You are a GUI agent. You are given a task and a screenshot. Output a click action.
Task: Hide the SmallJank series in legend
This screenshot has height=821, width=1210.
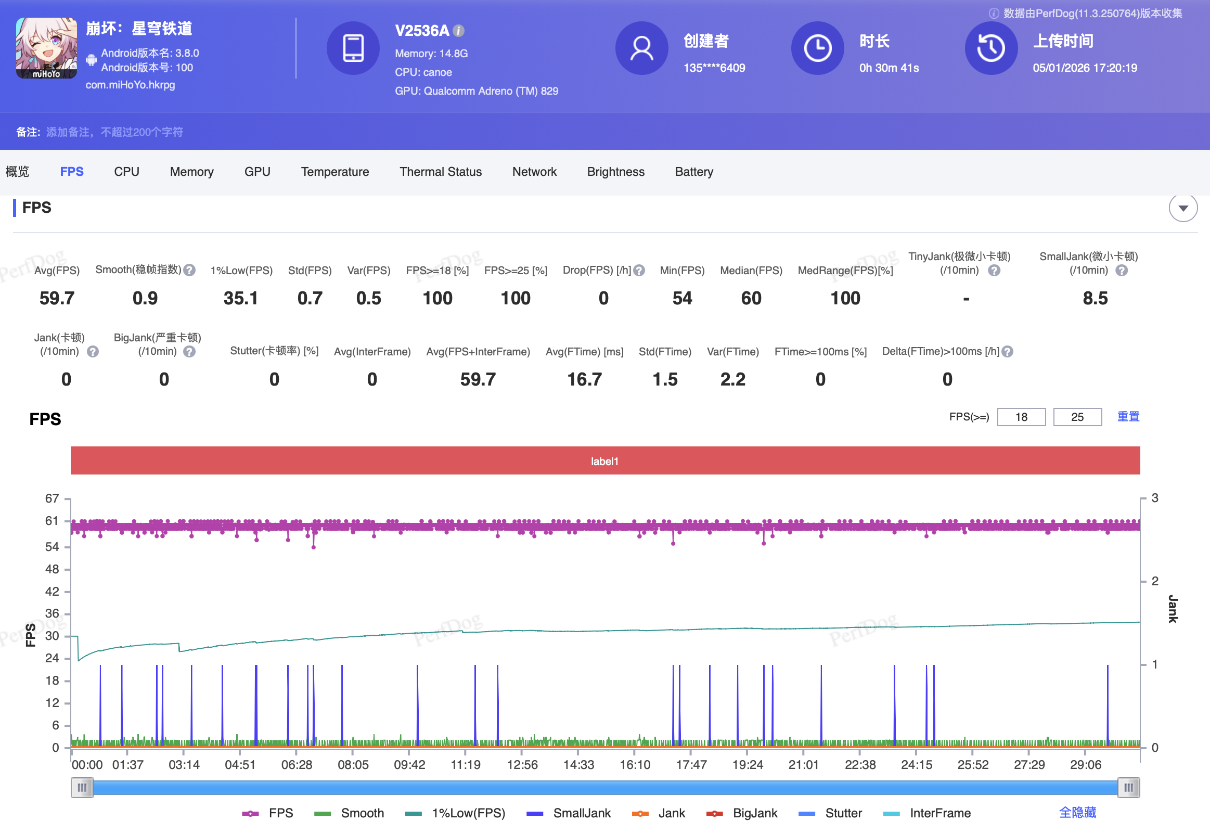568,813
